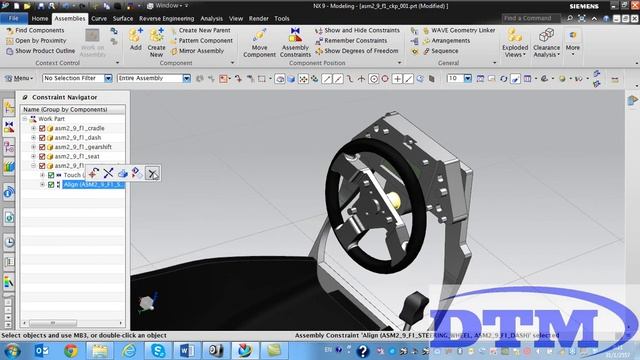Open the Constraint Navigator sidebar tab icon
The image size is (640, 360).
coord(9,127)
